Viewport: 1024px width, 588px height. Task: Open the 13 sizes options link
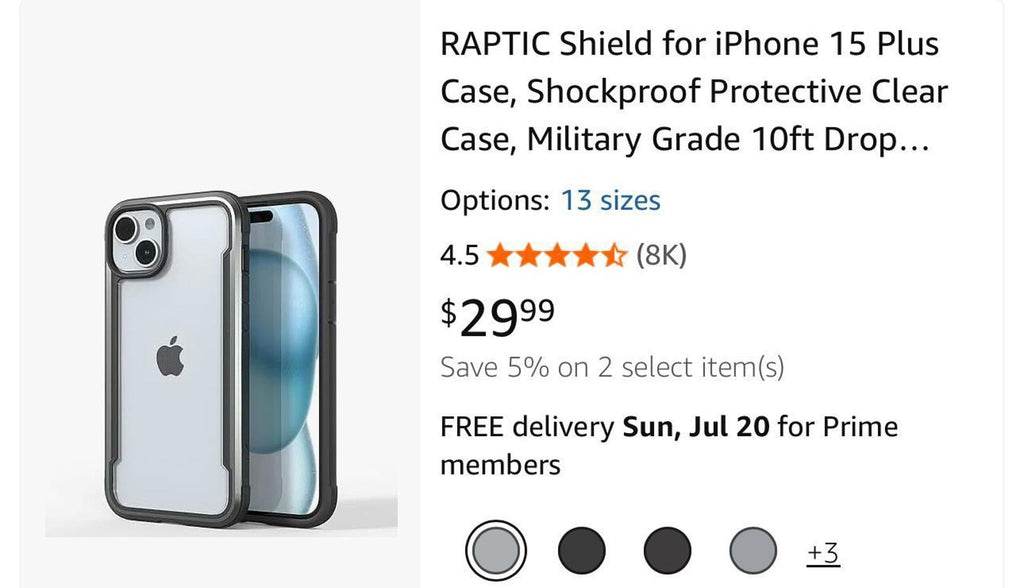tap(610, 200)
